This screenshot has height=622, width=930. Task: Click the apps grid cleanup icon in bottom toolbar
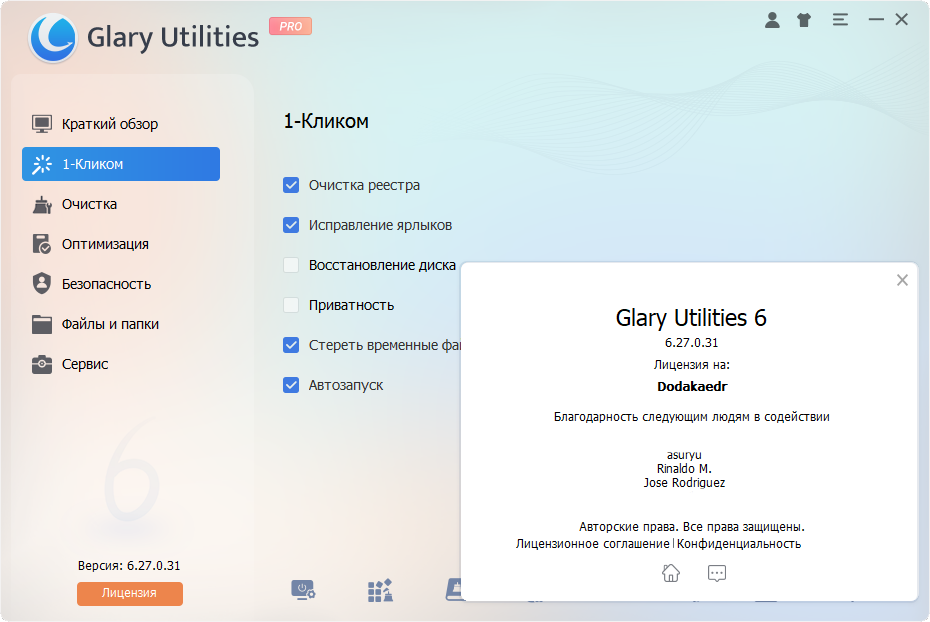tap(380, 590)
